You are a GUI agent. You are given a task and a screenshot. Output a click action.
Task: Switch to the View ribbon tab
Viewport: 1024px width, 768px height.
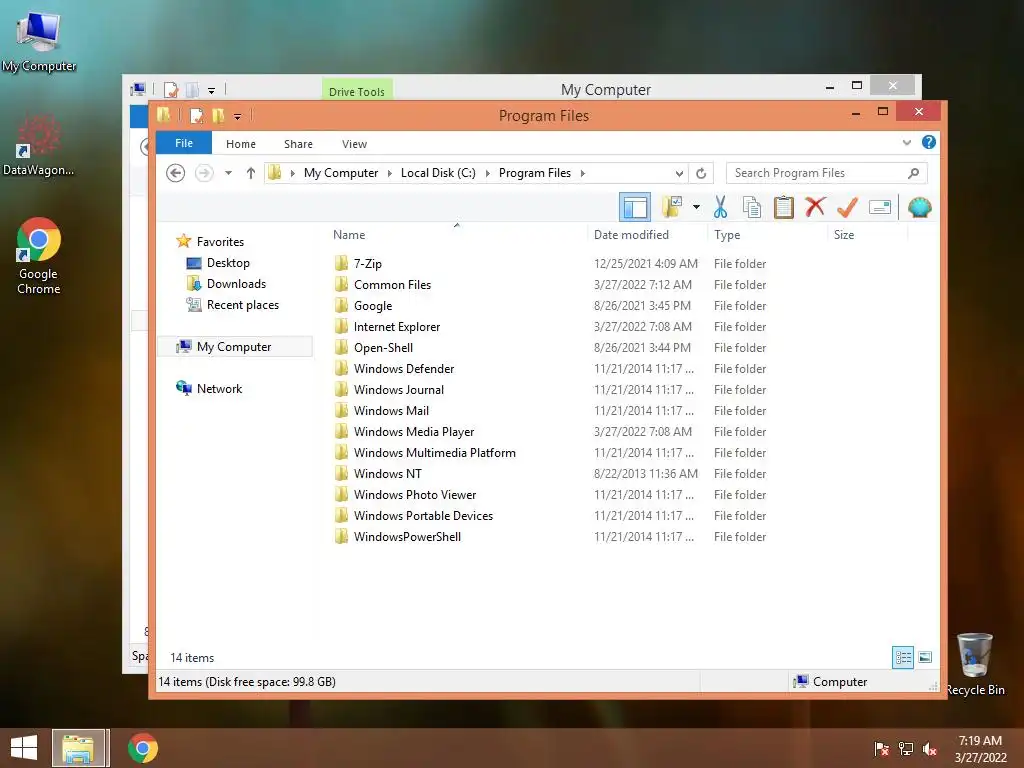(354, 144)
